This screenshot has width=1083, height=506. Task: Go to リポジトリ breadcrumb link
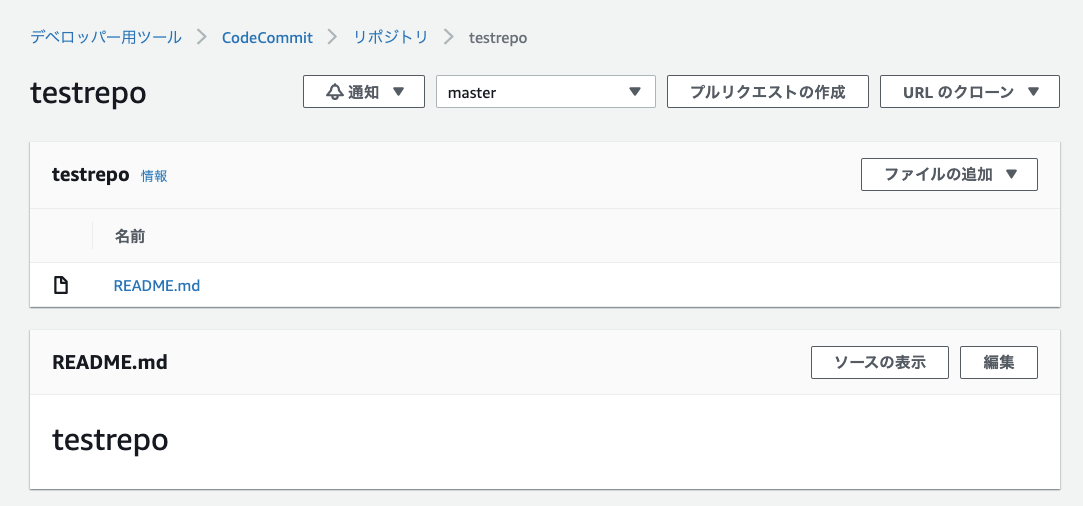(391, 37)
